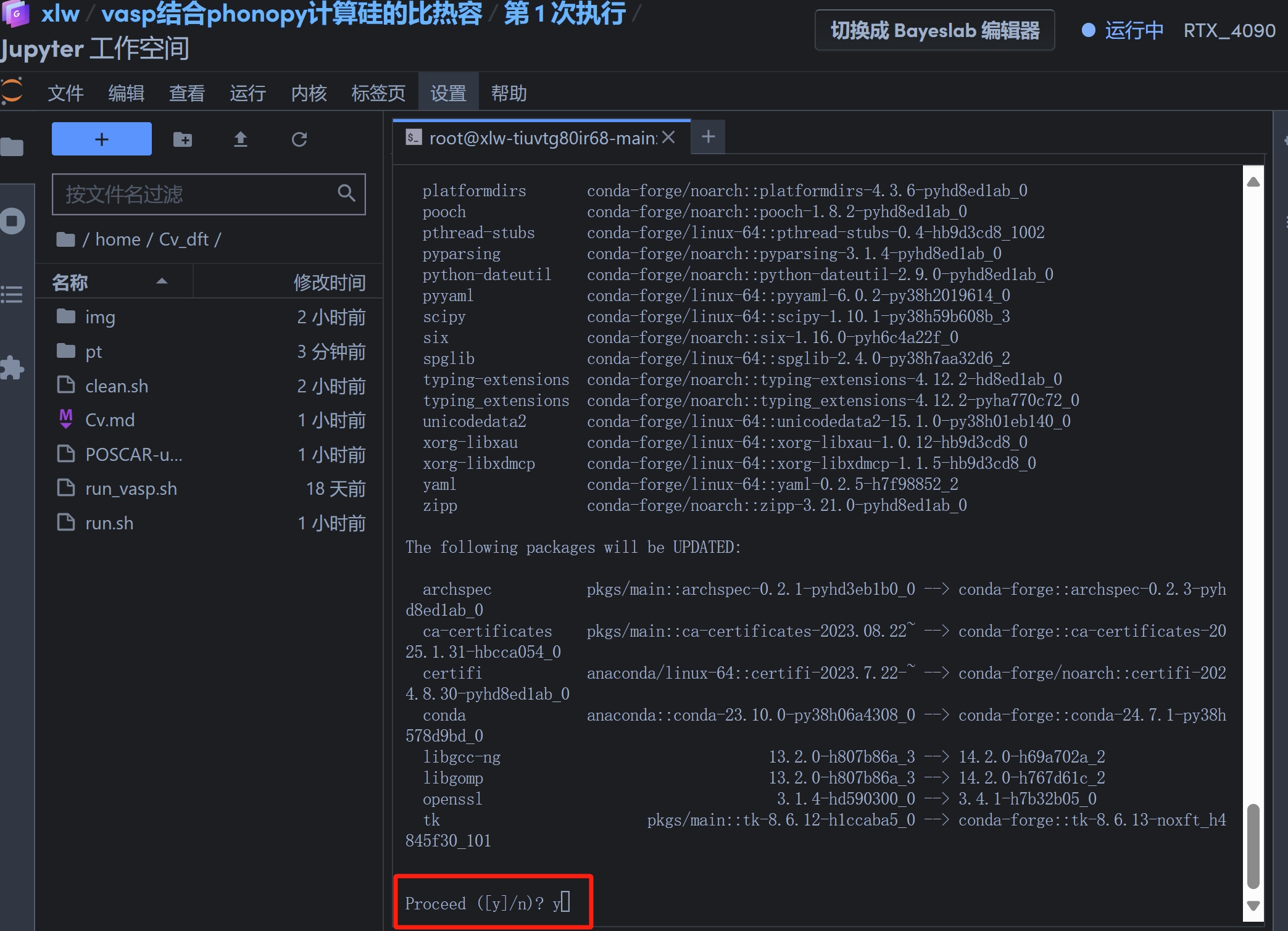Click the app logo in the top-left corner
1288x931 pixels.
15,14
